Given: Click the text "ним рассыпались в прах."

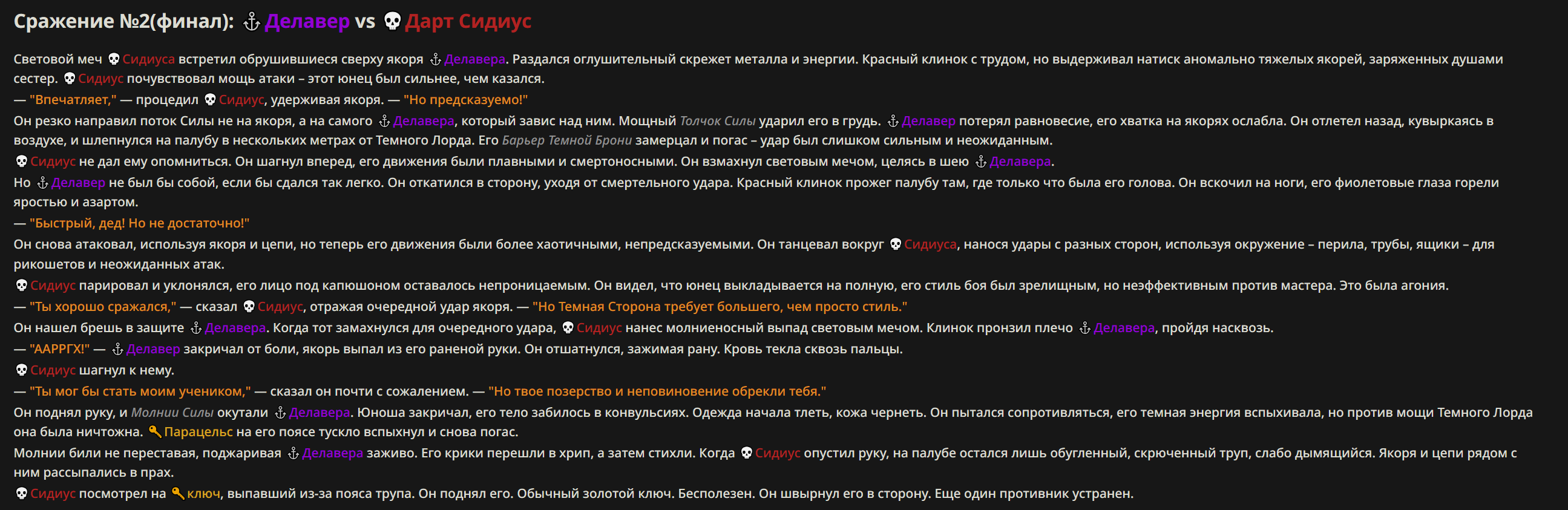Looking at the screenshot, I should point(94,473).
